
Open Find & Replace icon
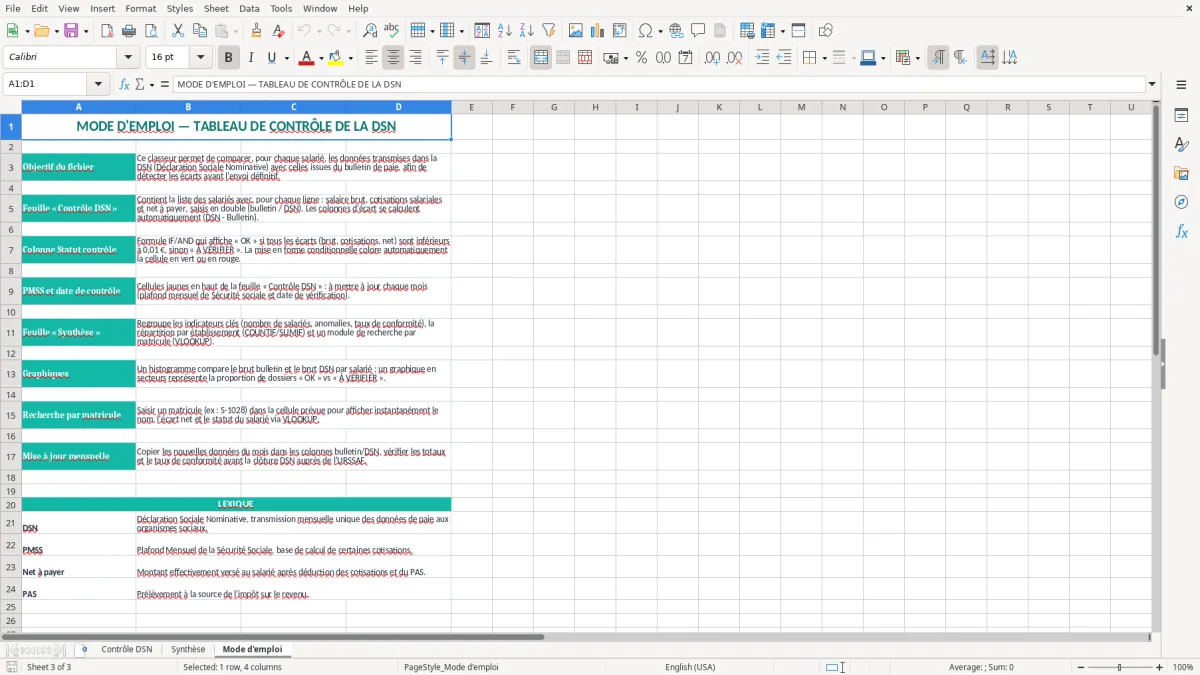(370, 31)
